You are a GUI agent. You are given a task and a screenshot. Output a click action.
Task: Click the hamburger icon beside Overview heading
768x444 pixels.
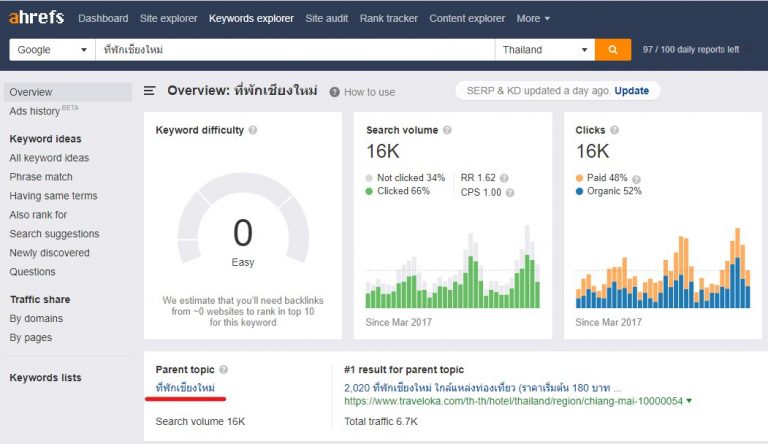(150, 91)
